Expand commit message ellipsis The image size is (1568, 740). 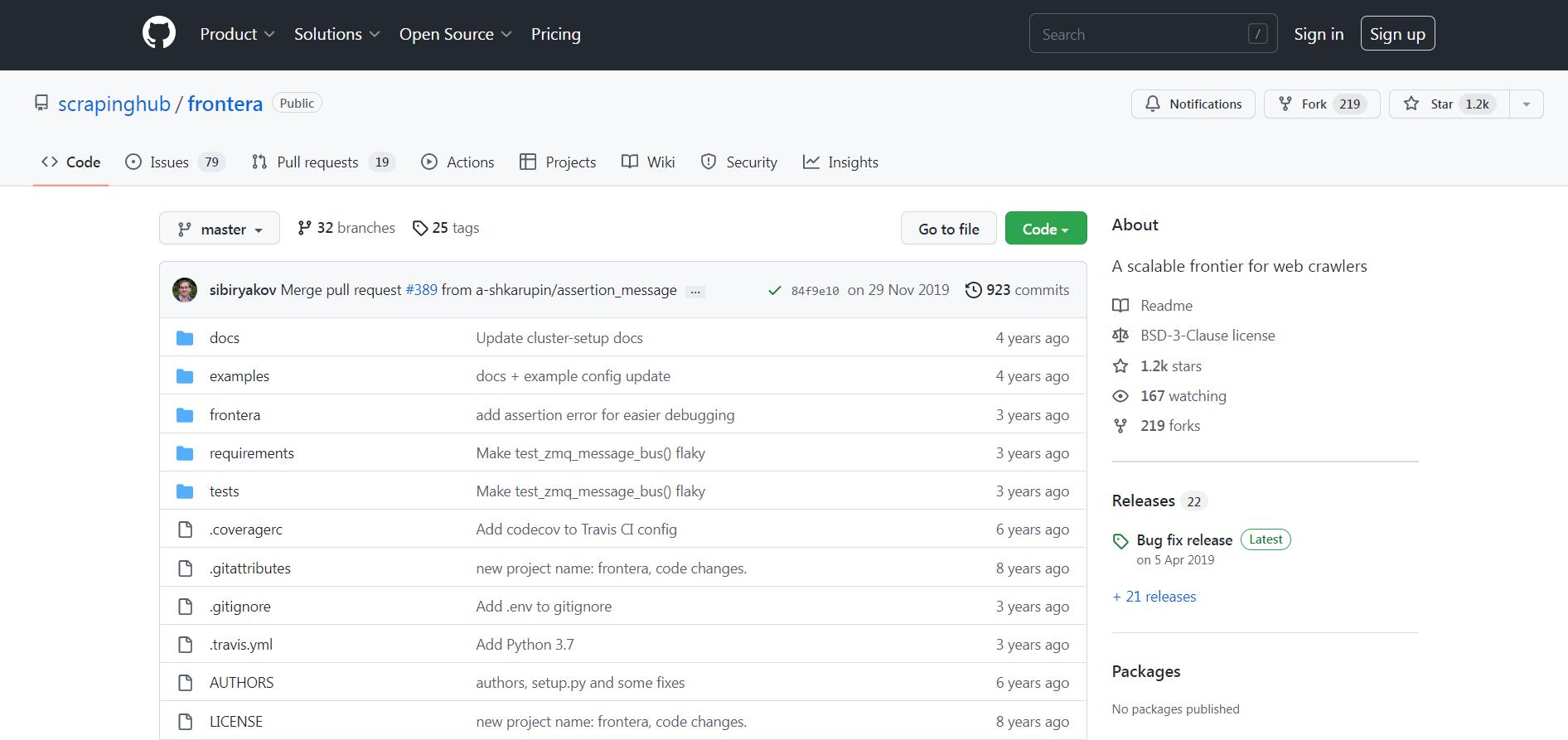tap(695, 291)
